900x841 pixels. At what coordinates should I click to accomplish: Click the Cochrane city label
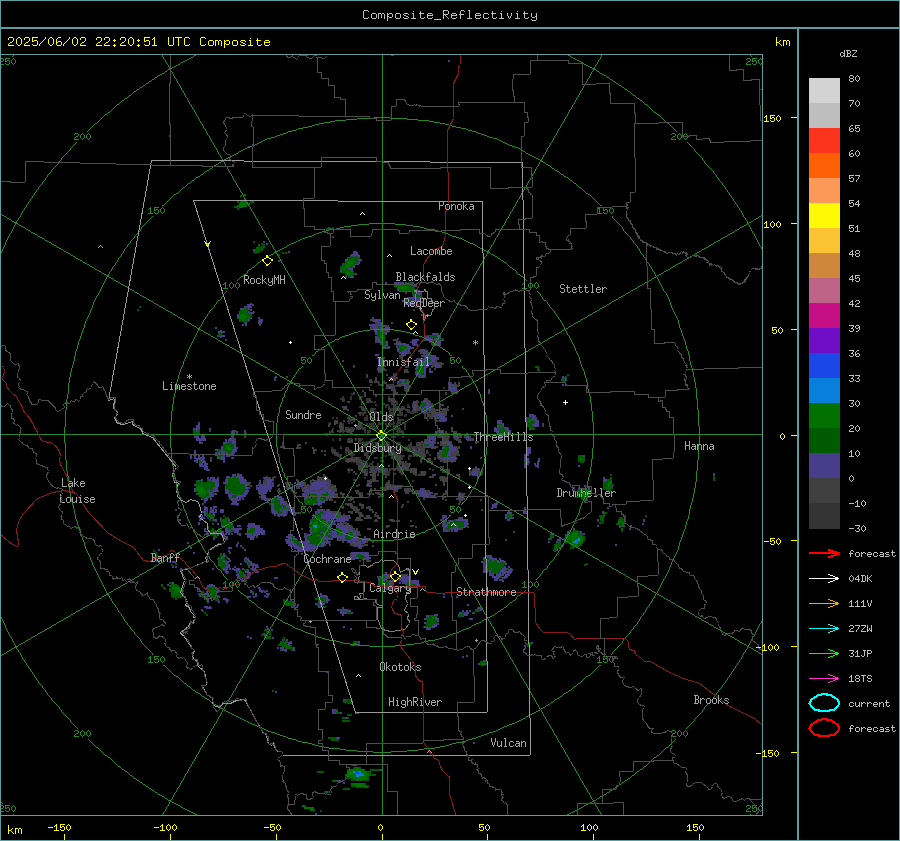click(x=327, y=559)
